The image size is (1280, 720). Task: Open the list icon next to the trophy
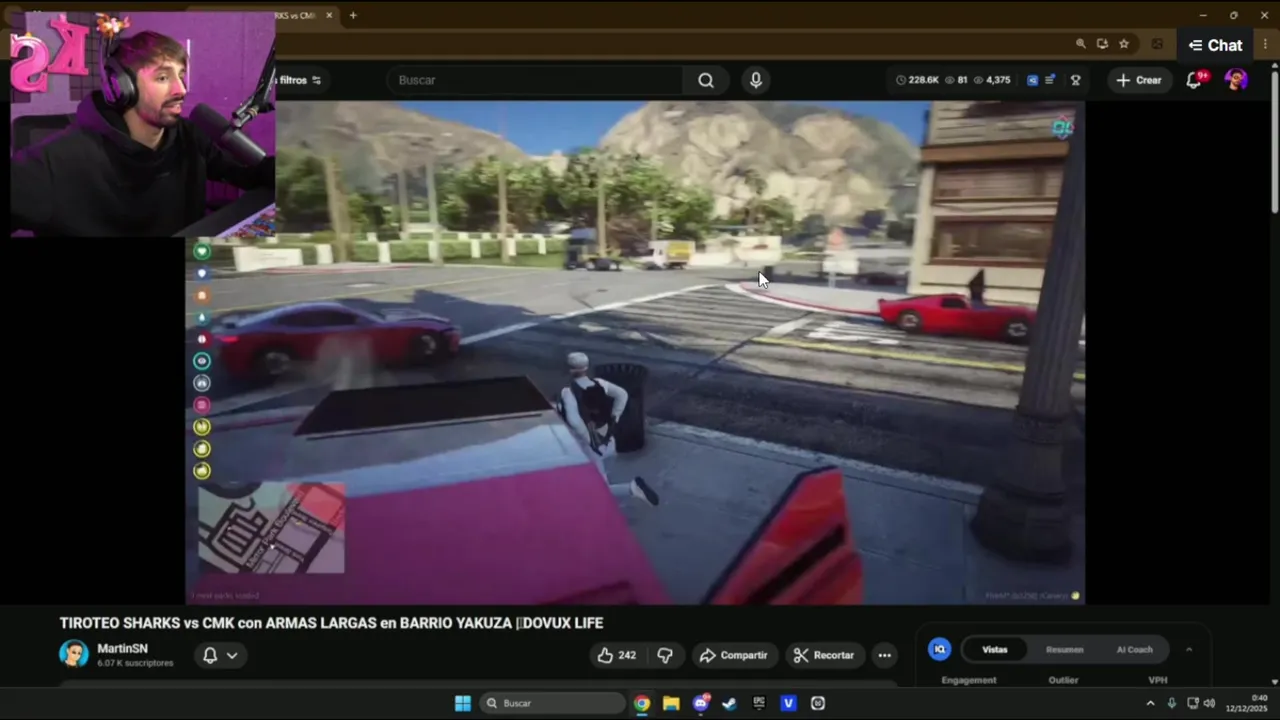click(x=1050, y=80)
